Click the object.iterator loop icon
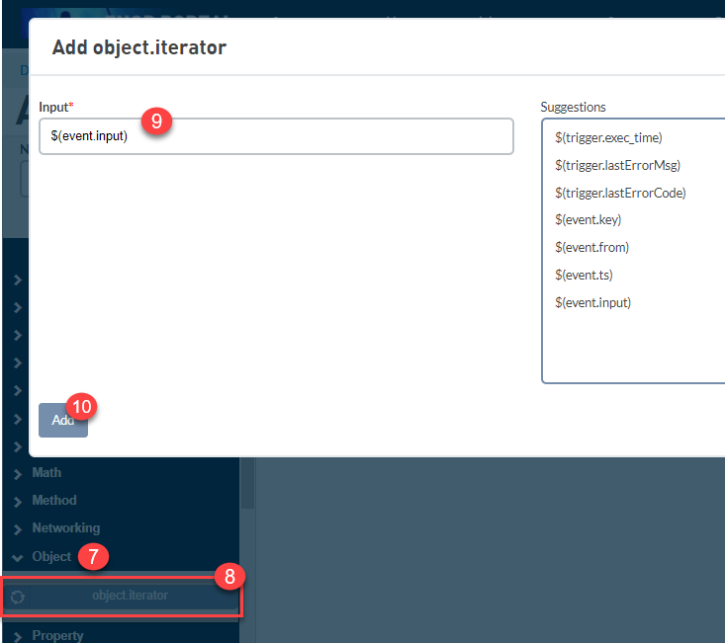Screen dimensions: 725x643 pyautogui.click(x=18, y=597)
